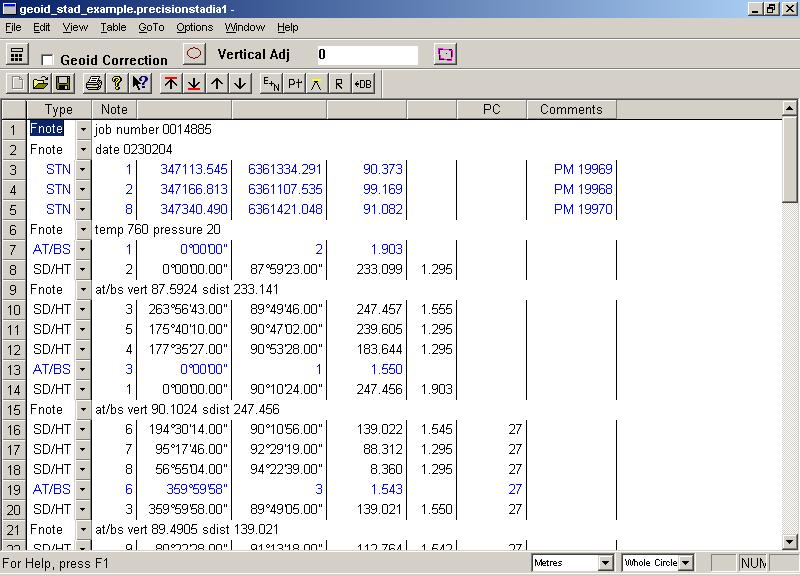
Task: Click the DB toolbar icon
Action: [363, 84]
